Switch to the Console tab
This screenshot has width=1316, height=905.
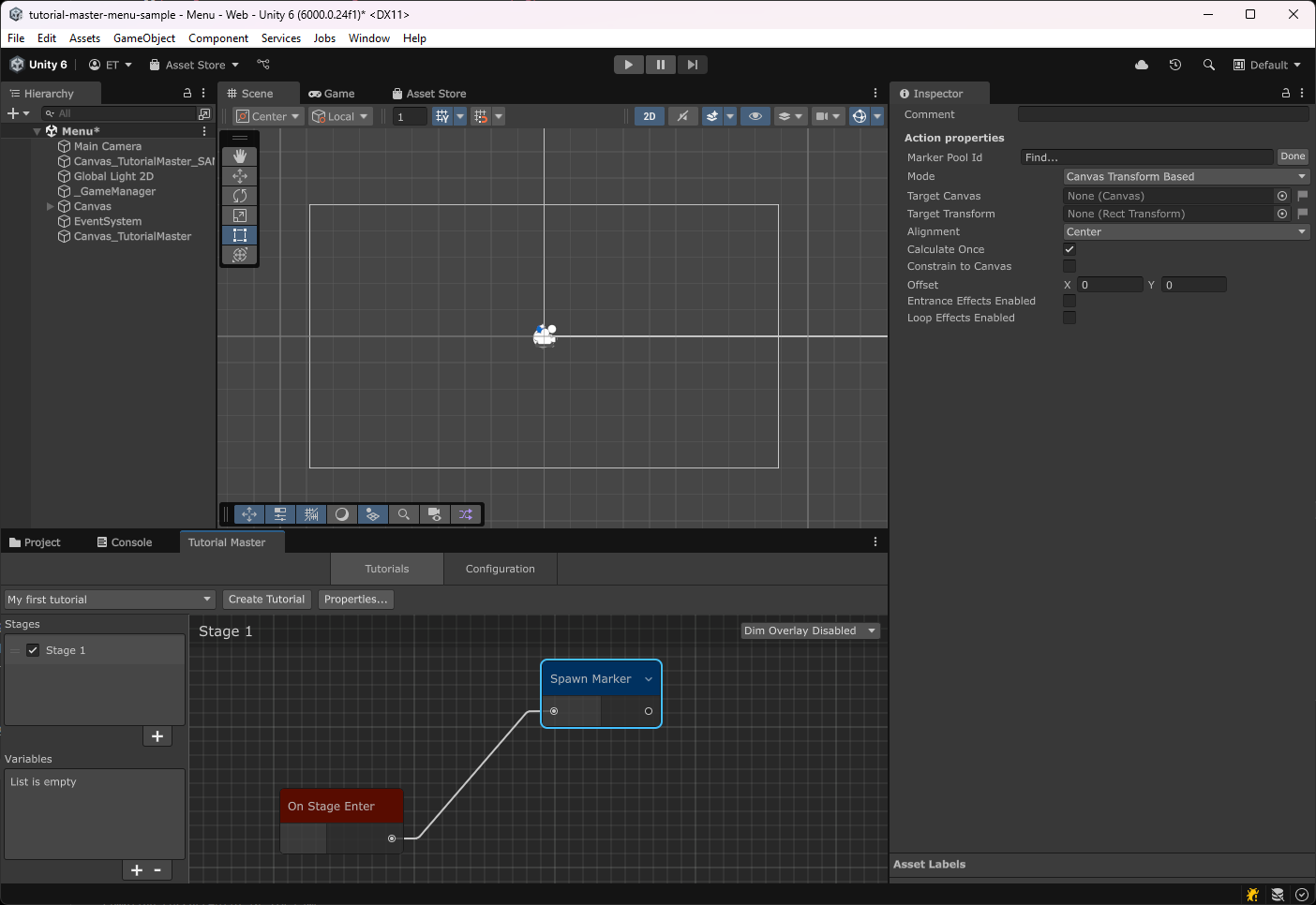(125, 542)
